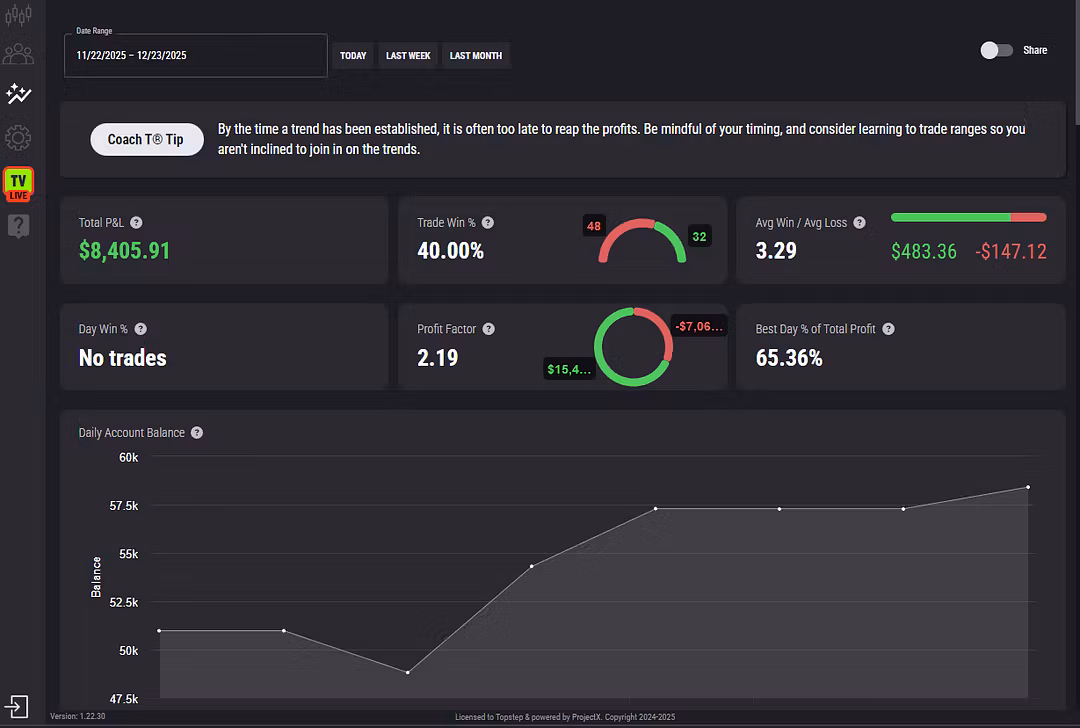
Task: Select the sparkle trend stats sidebar icon
Action: (18, 94)
